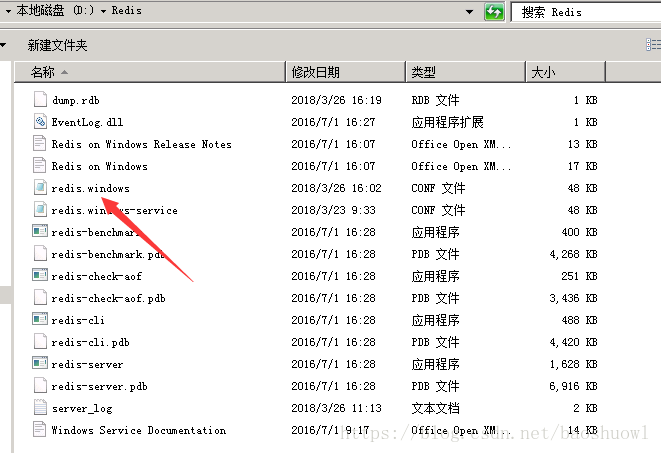Click the 搜索 Redis search box
This screenshot has width=661, height=453.
coord(586,12)
